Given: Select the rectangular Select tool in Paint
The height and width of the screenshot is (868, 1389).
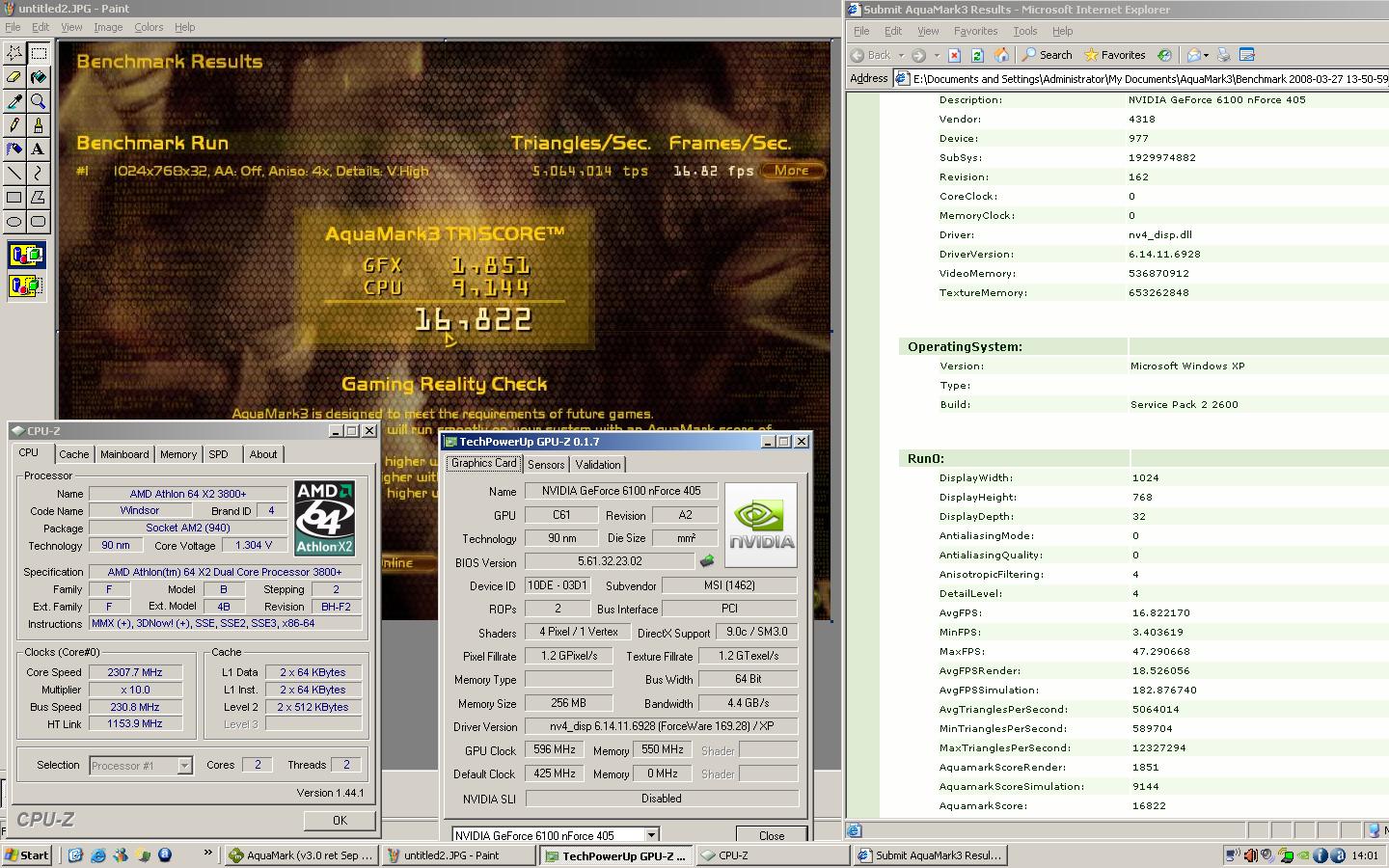Looking at the screenshot, I should pos(39,53).
